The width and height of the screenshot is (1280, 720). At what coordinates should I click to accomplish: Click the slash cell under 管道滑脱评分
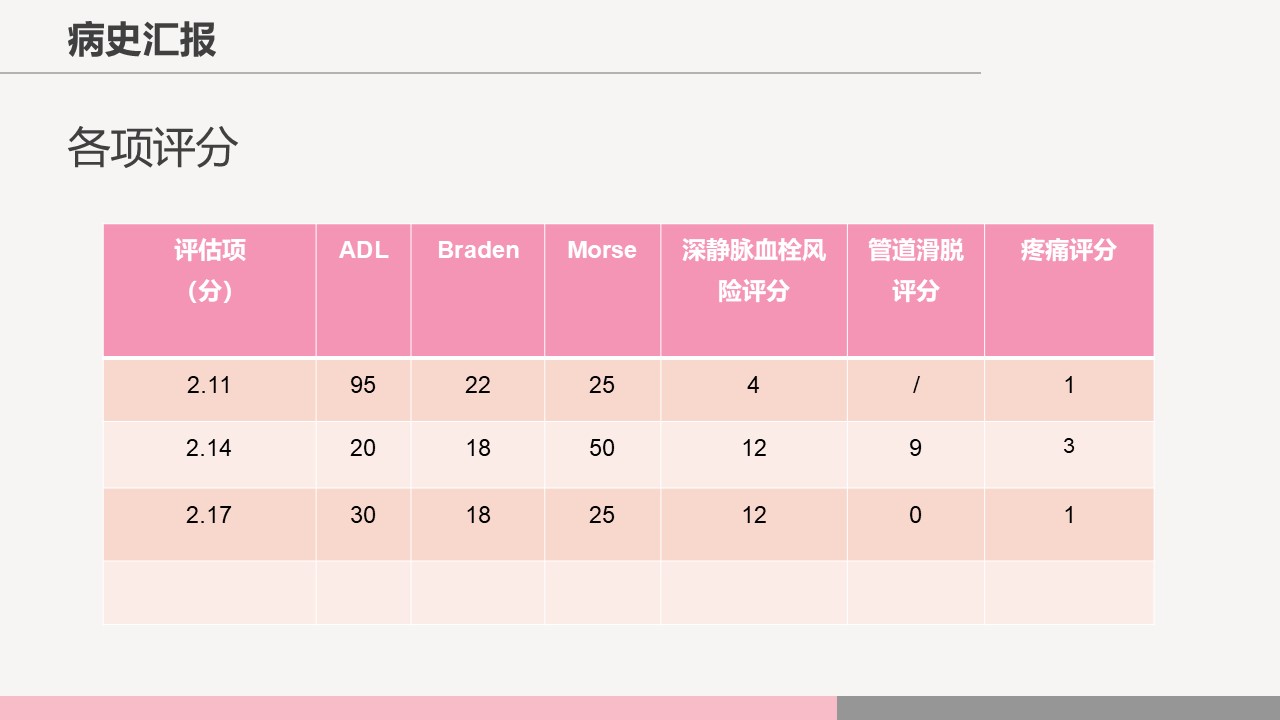click(x=915, y=385)
